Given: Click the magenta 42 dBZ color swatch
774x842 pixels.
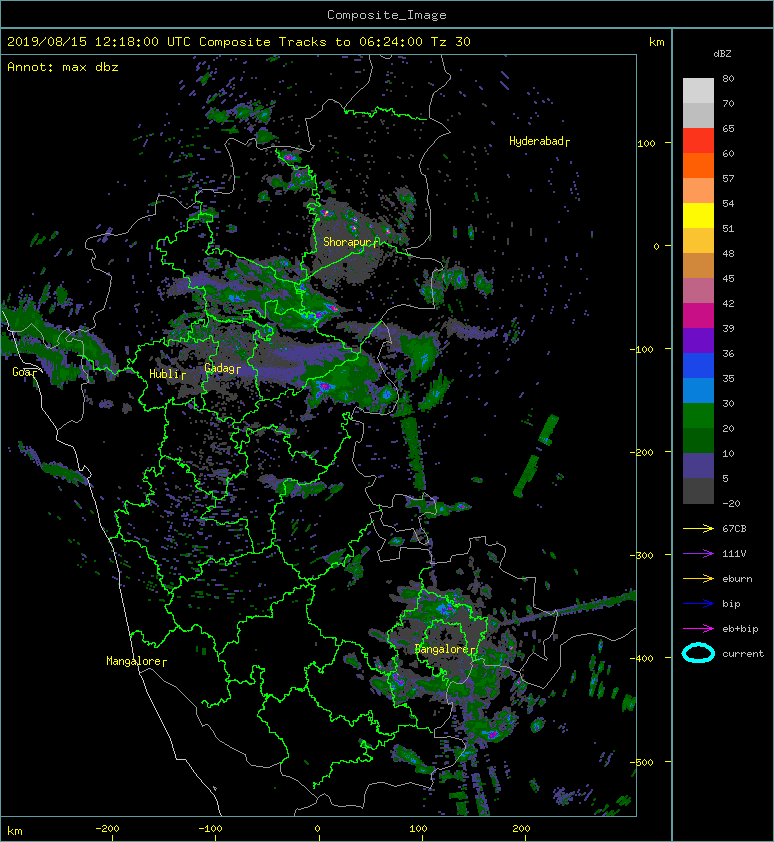Looking at the screenshot, I should (x=698, y=315).
